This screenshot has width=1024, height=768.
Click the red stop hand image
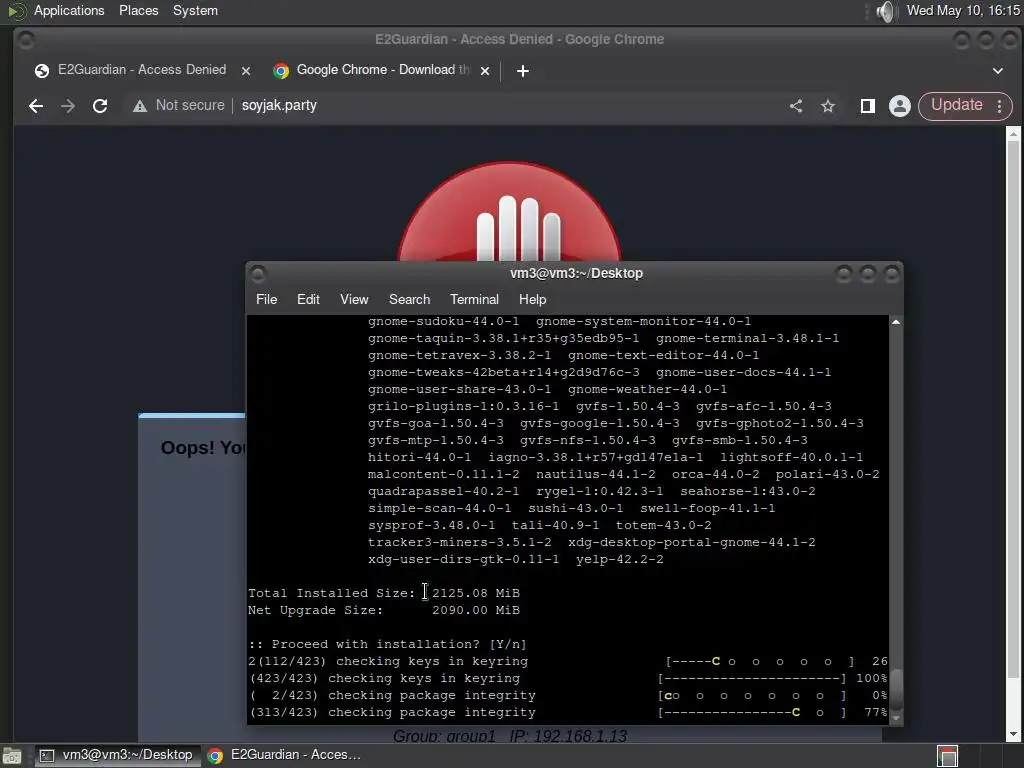pyautogui.click(x=509, y=212)
